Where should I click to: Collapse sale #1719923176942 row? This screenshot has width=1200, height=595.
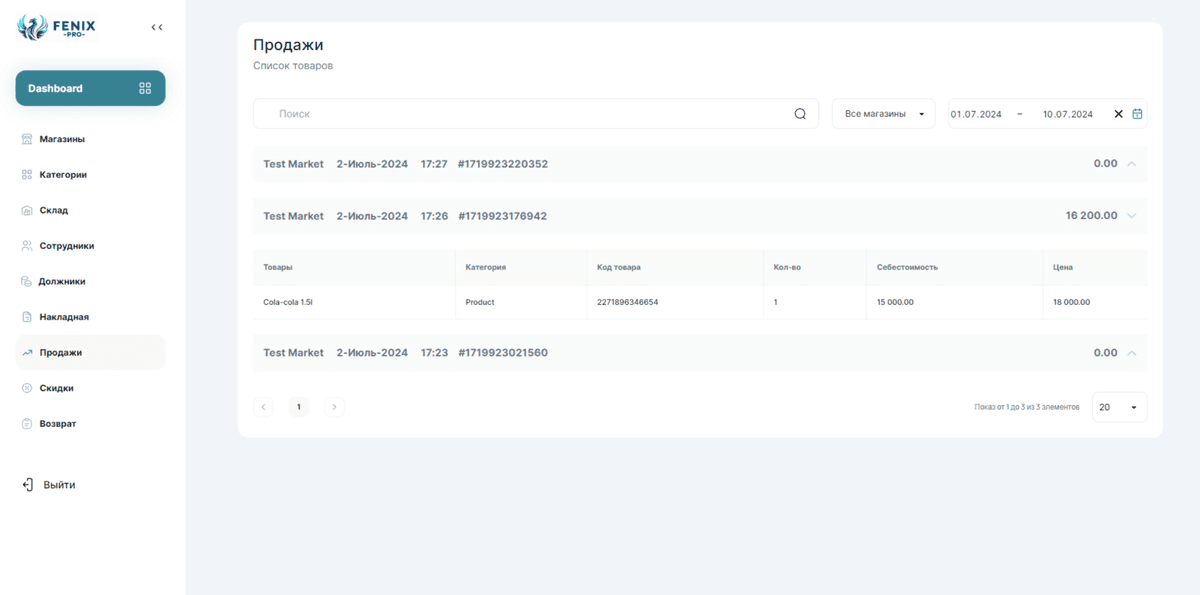coord(1131,216)
